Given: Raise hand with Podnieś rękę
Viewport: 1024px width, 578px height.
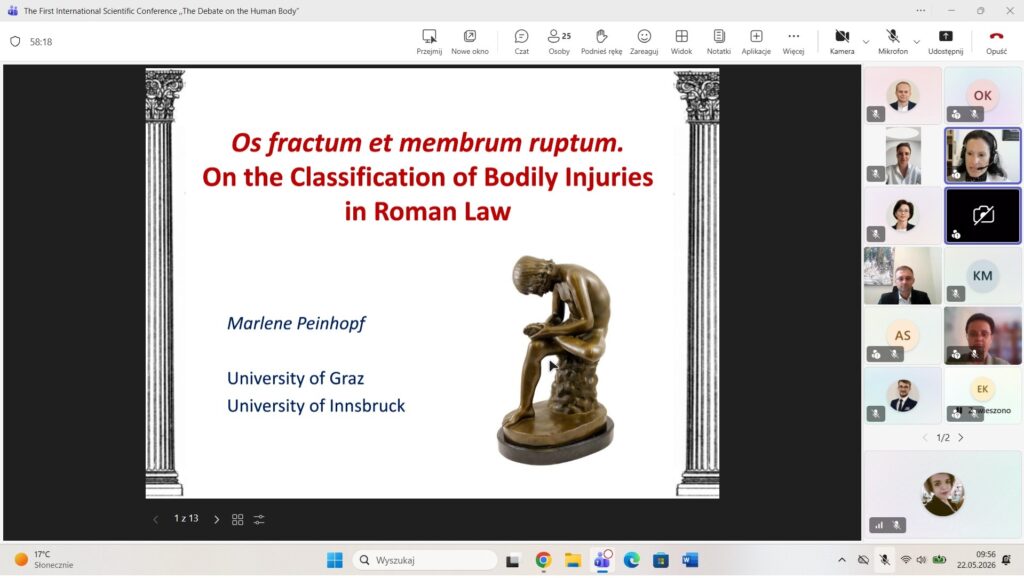Looking at the screenshot, I should pos(601,42).
